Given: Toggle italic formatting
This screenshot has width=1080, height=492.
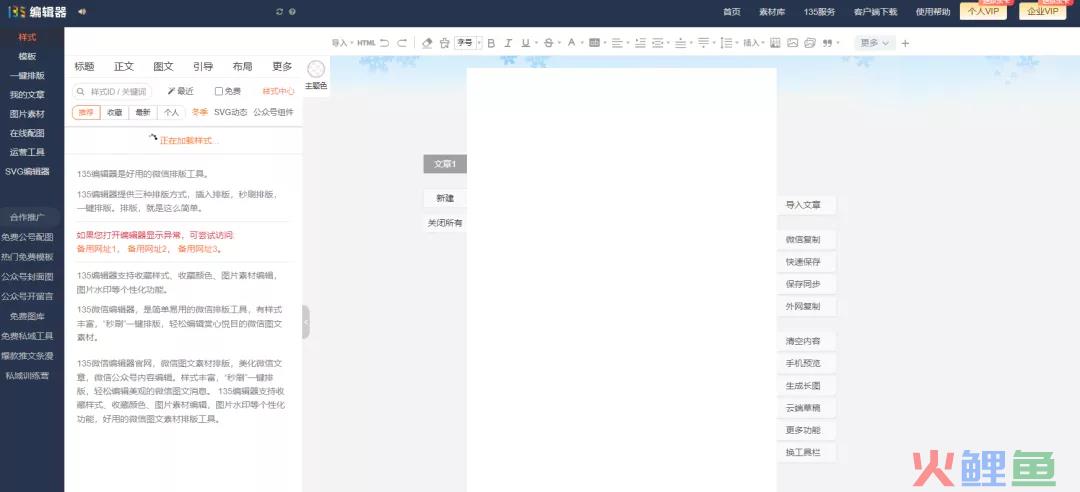Looking at the screenshot, I should [x=508, y=43].
